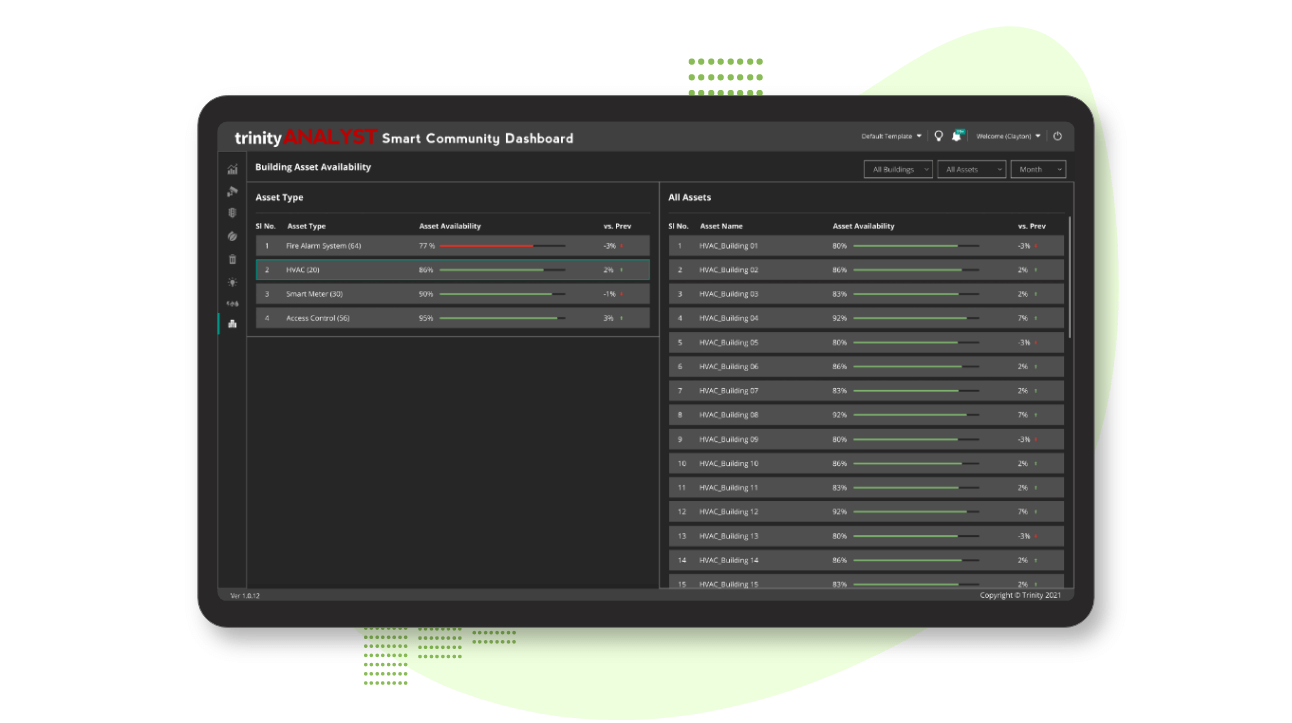Click the HVAC_Building 05 row
Screen dimensions: 1292x723
click(x=866, y=342)
